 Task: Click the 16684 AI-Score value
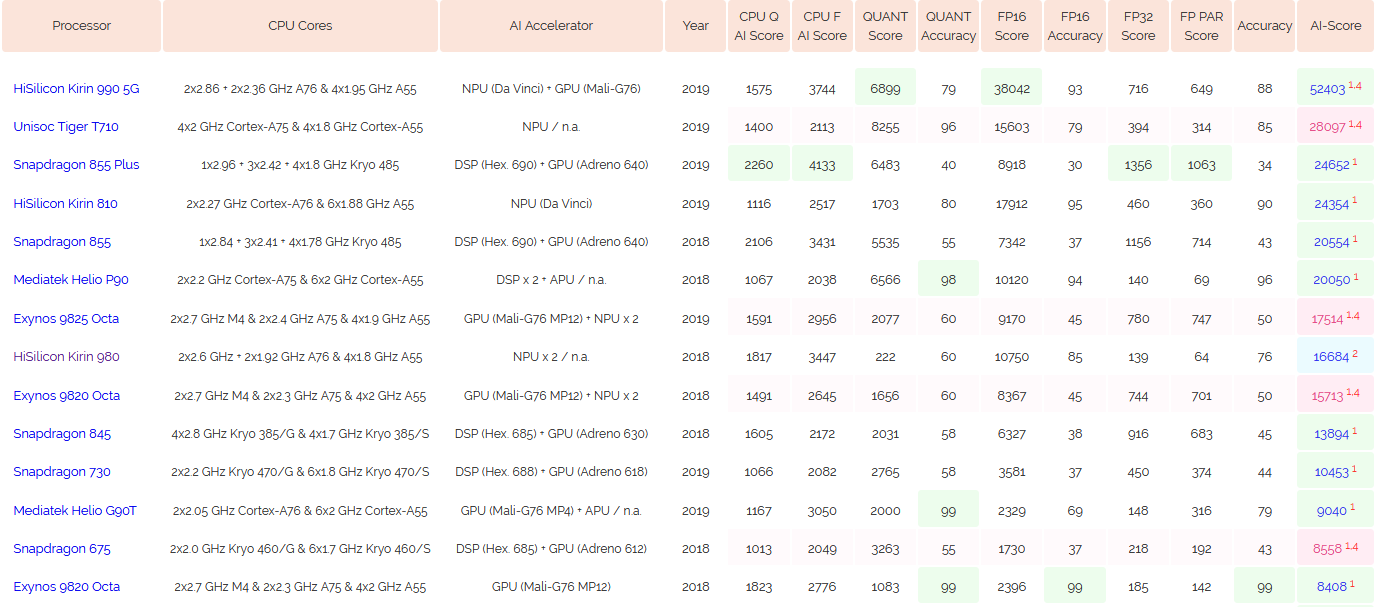point(1331,357)
